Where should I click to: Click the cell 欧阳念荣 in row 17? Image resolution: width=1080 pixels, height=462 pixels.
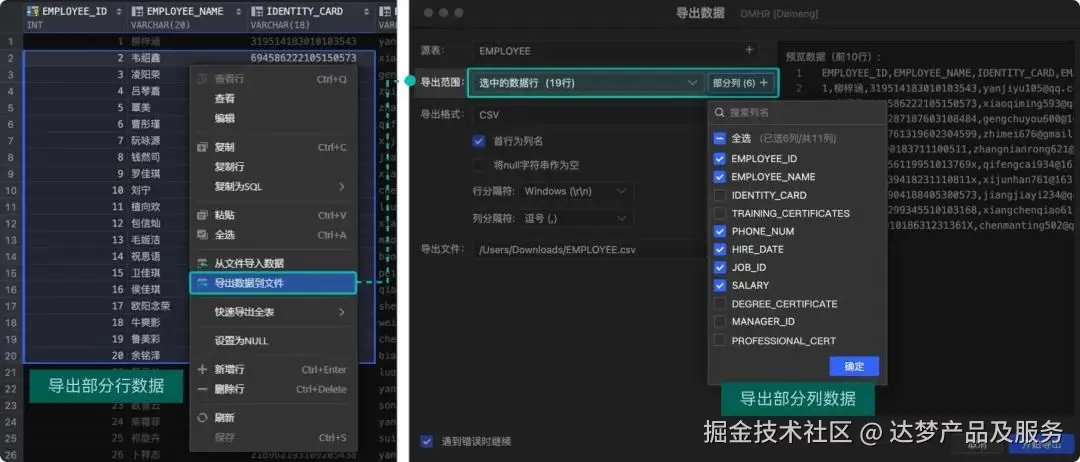(150, 306)
